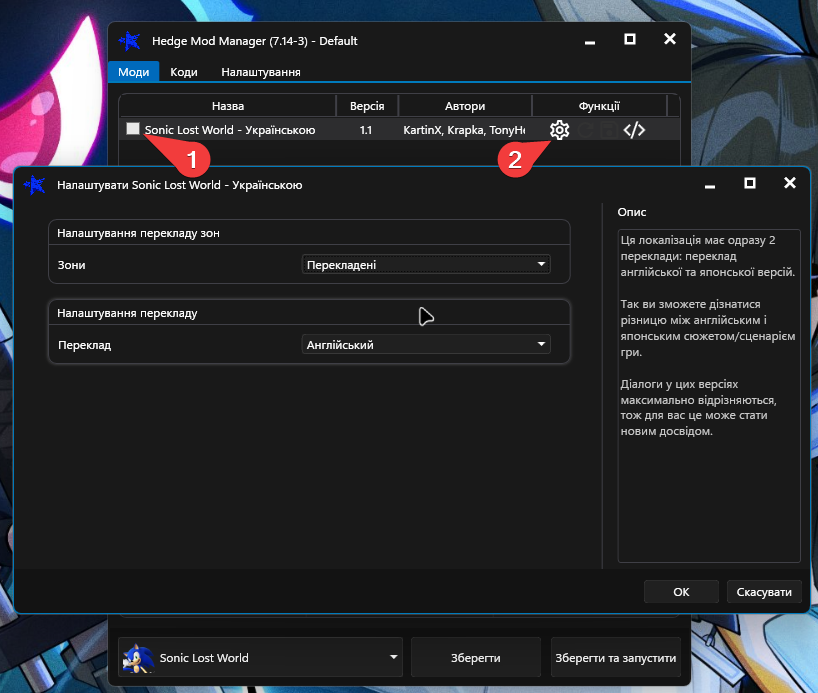Screen dimensions: 818x693
Task: Click the config dialog logo icon
Action: click(x=34, y=185)
